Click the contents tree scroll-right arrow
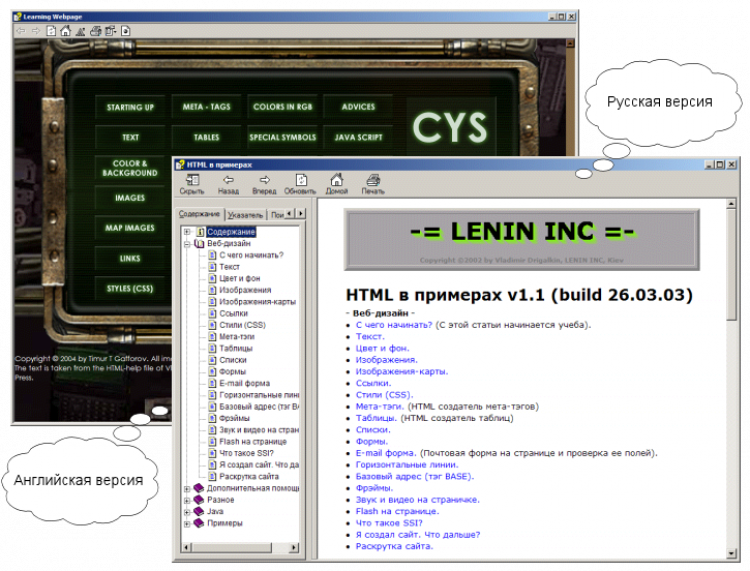 (x=294, y=547)
